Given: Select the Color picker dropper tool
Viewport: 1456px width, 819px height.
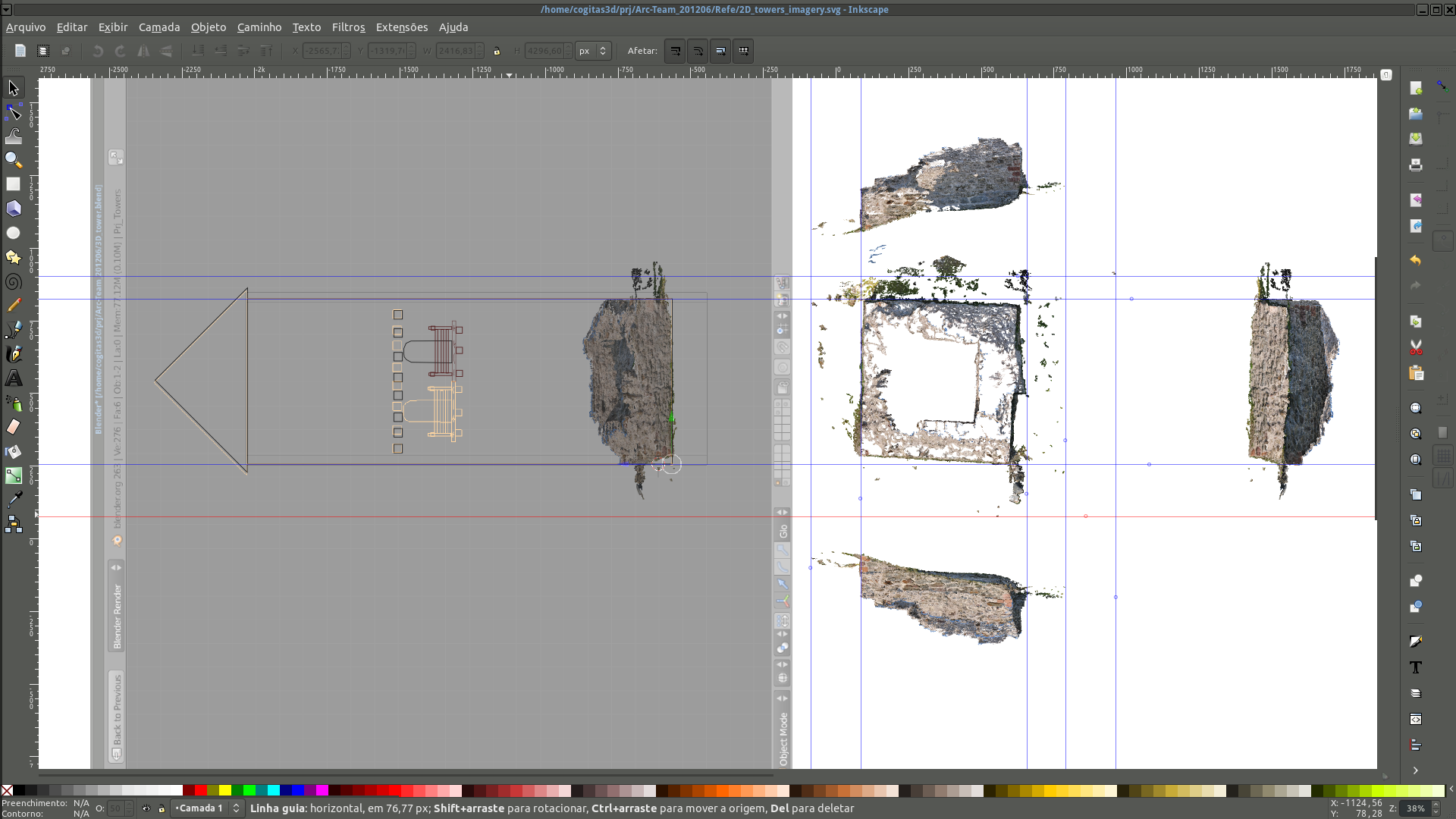Looking at the screenshot, I should click(x=14, y=499).
